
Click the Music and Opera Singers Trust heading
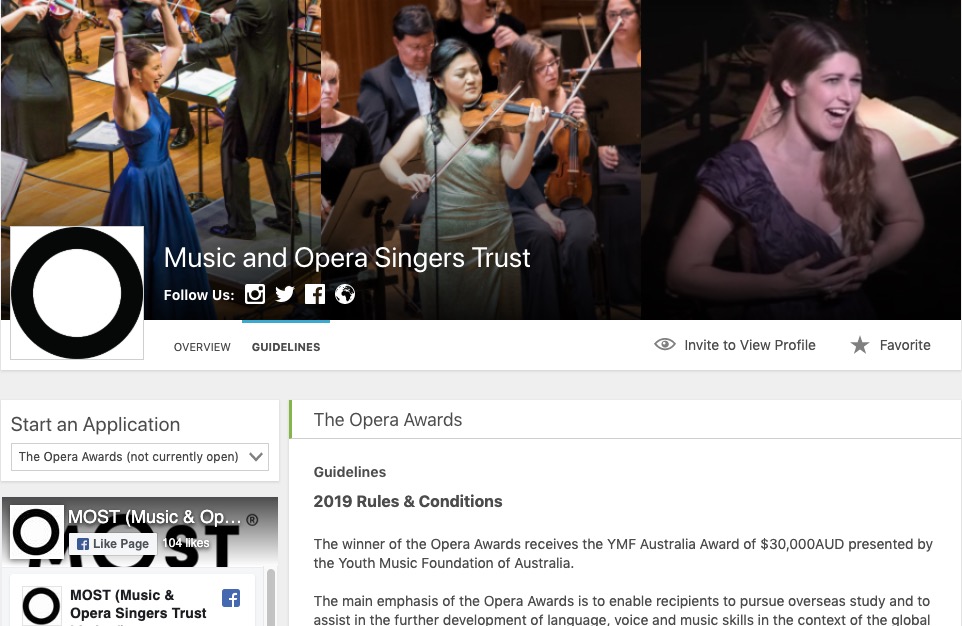(347, 258)
